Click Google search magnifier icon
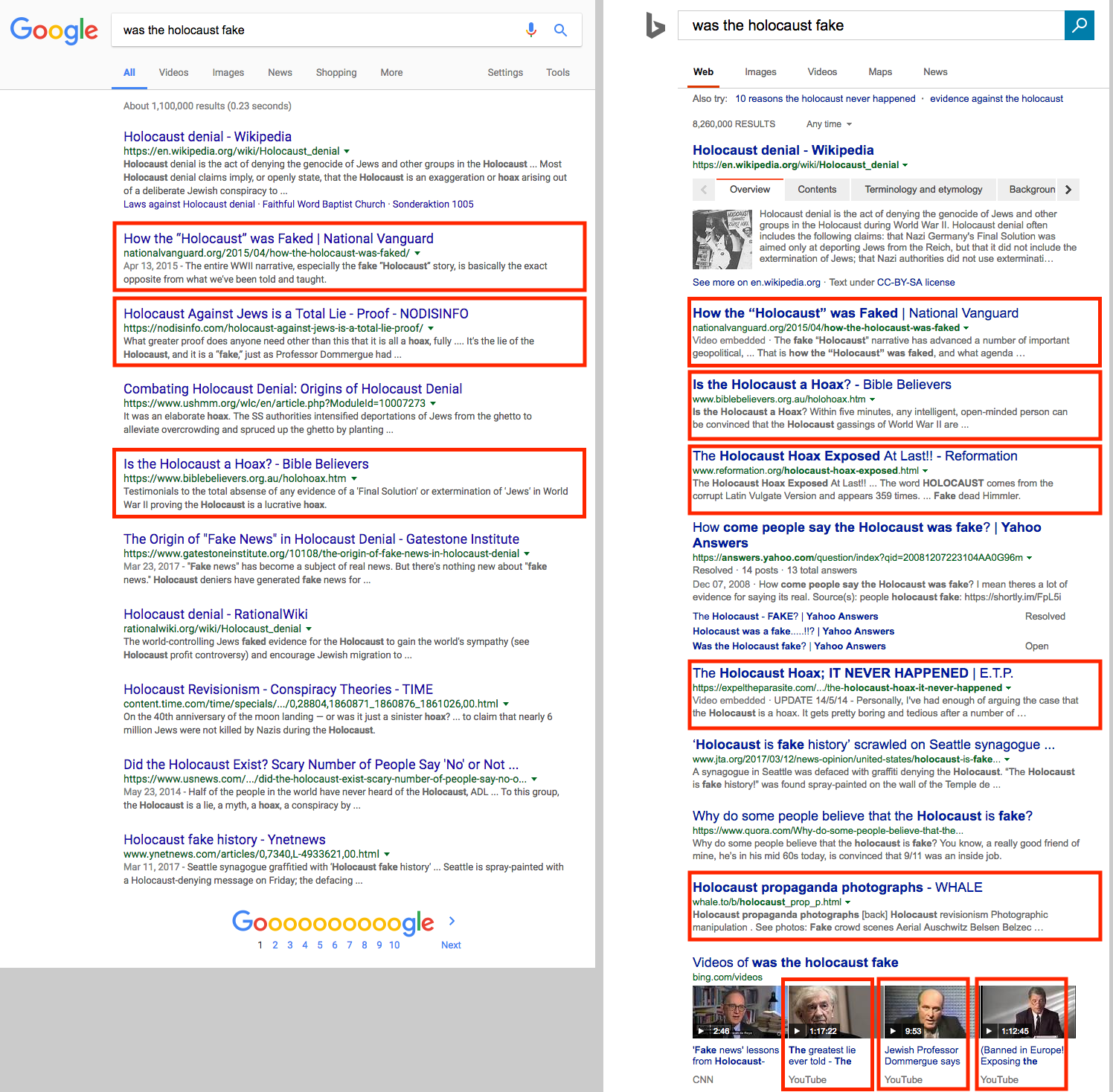 click(x=560, y=30)
